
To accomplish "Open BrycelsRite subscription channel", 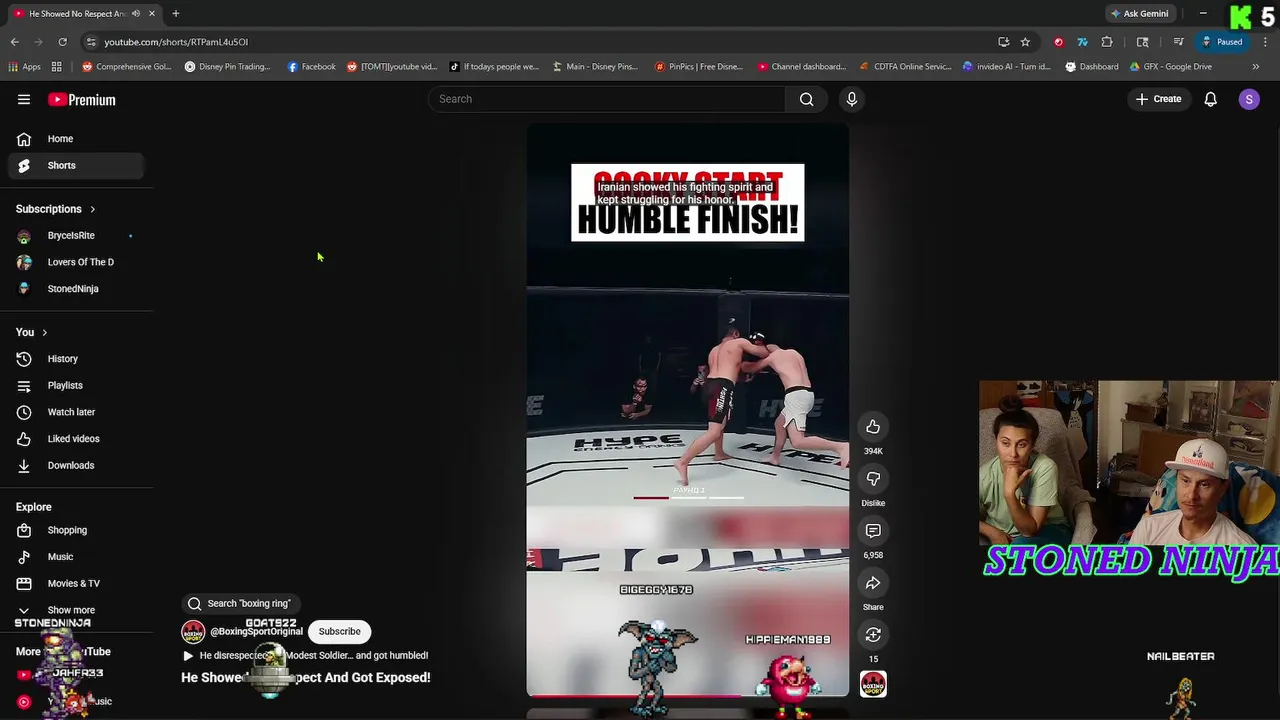I will [76, 235].
